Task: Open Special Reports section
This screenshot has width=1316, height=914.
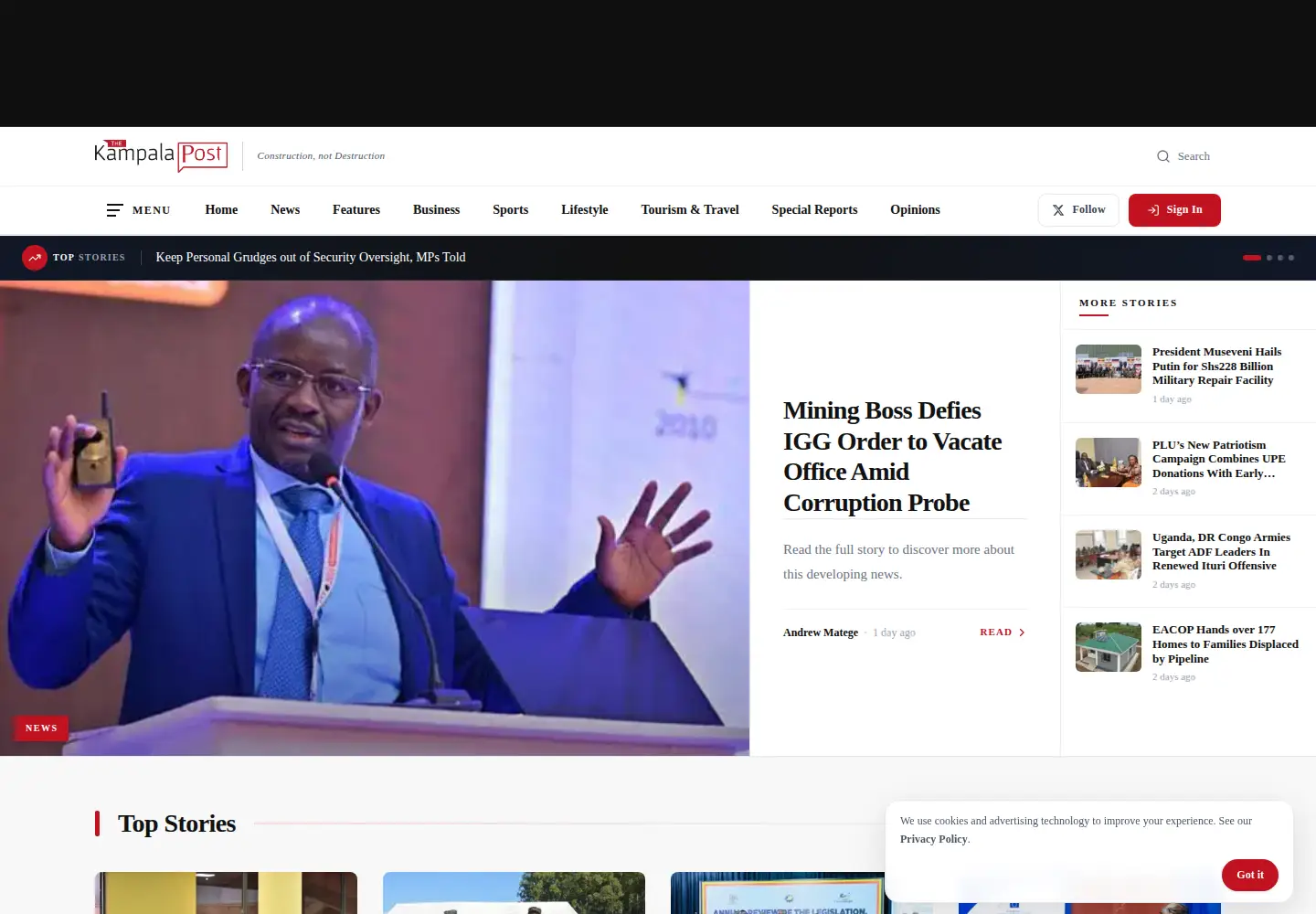Action: pos(814,210)
